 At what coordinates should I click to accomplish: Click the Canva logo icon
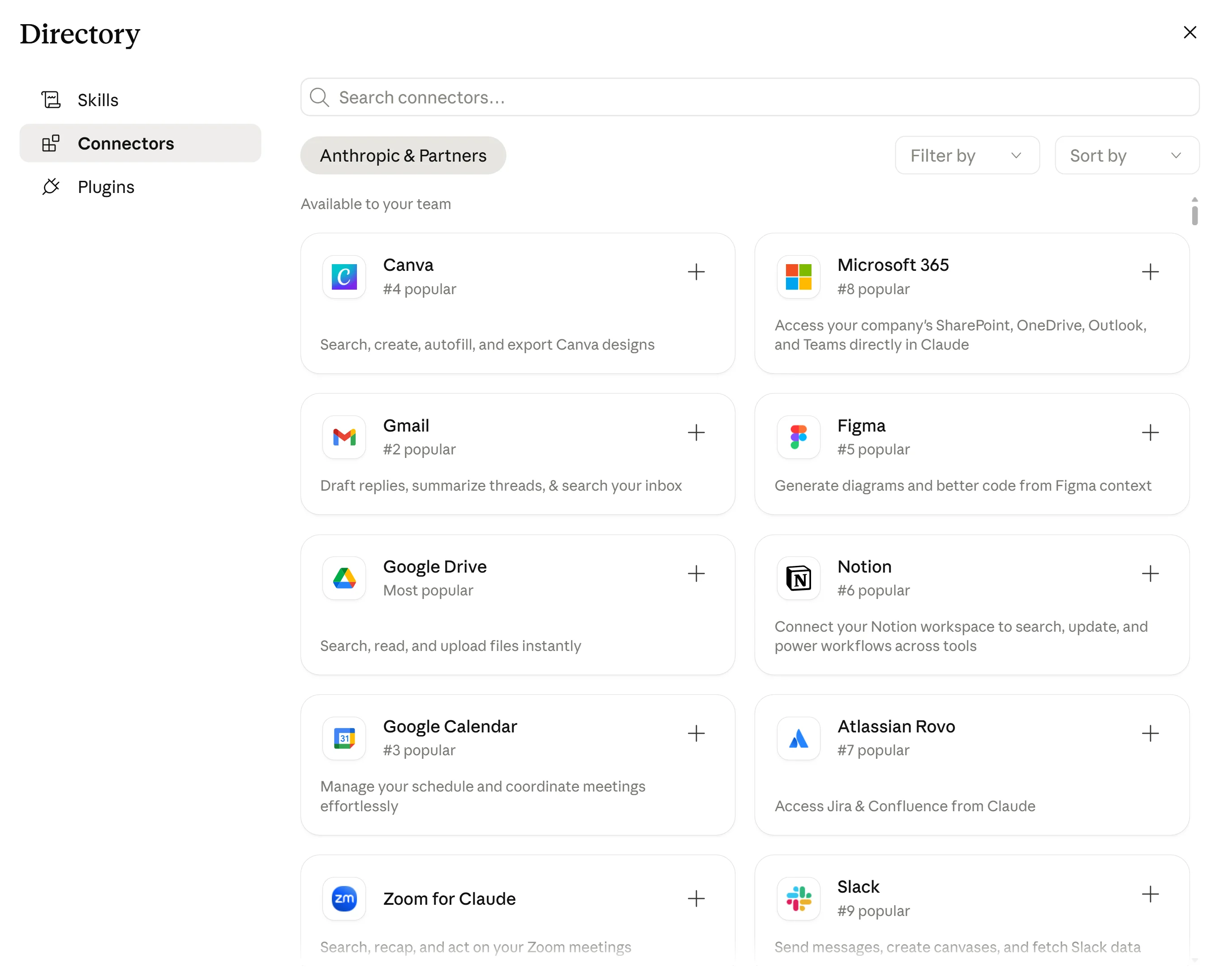coord(344,277)
